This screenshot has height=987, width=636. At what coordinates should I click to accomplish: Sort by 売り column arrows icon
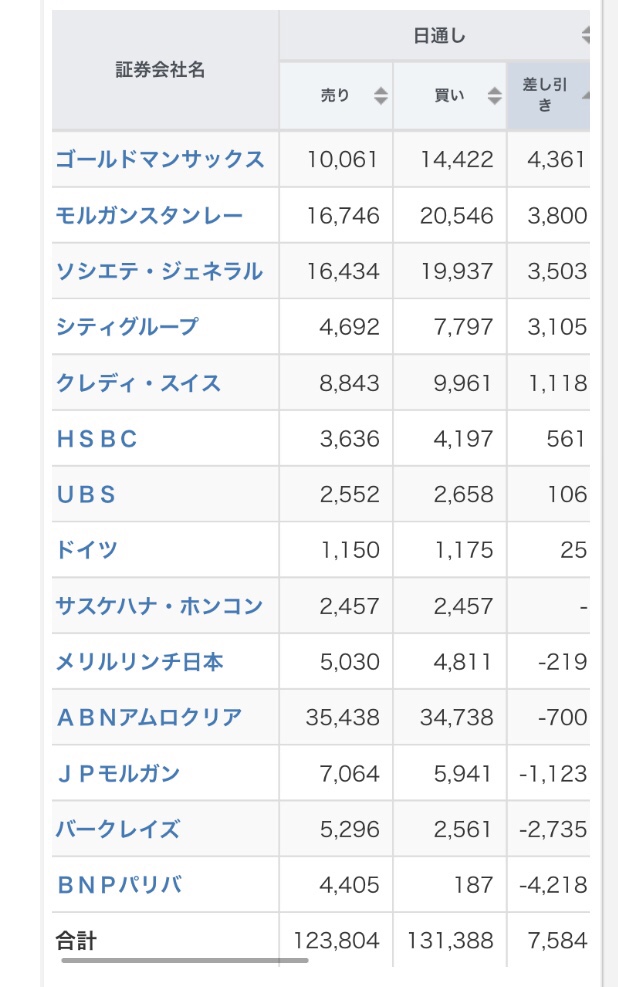click(380, 96)
